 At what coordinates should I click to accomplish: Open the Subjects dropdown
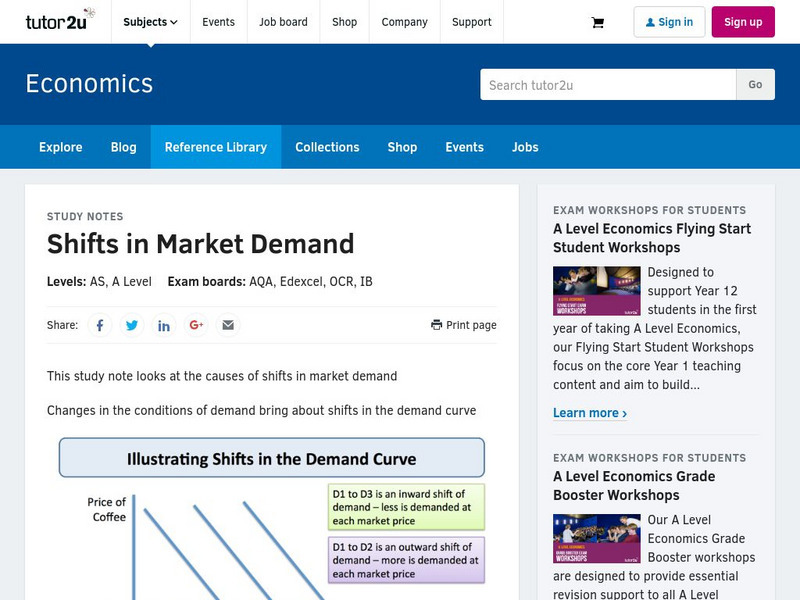tap(147, 21)
